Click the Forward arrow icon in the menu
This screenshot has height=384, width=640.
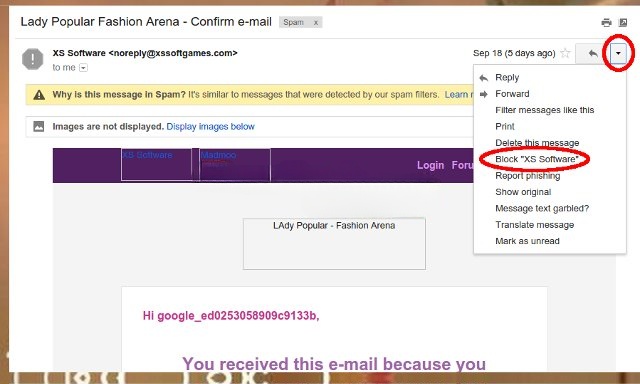click(484, 94)
